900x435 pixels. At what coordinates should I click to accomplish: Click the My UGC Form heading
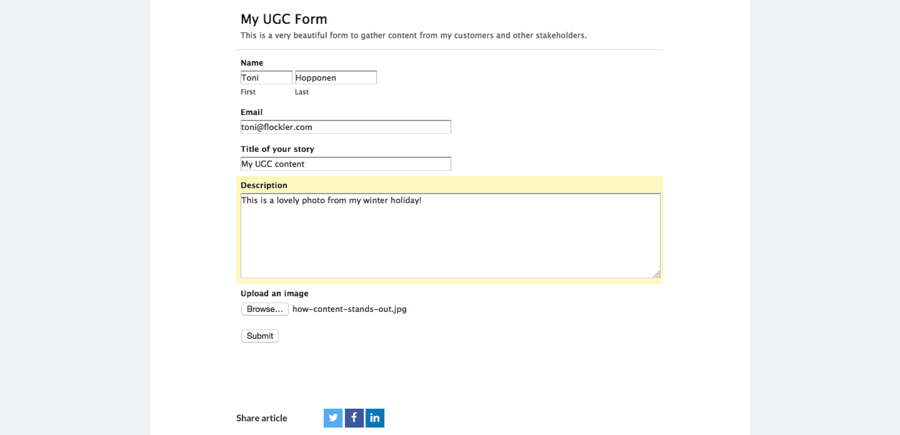click(x=284, y=19)
